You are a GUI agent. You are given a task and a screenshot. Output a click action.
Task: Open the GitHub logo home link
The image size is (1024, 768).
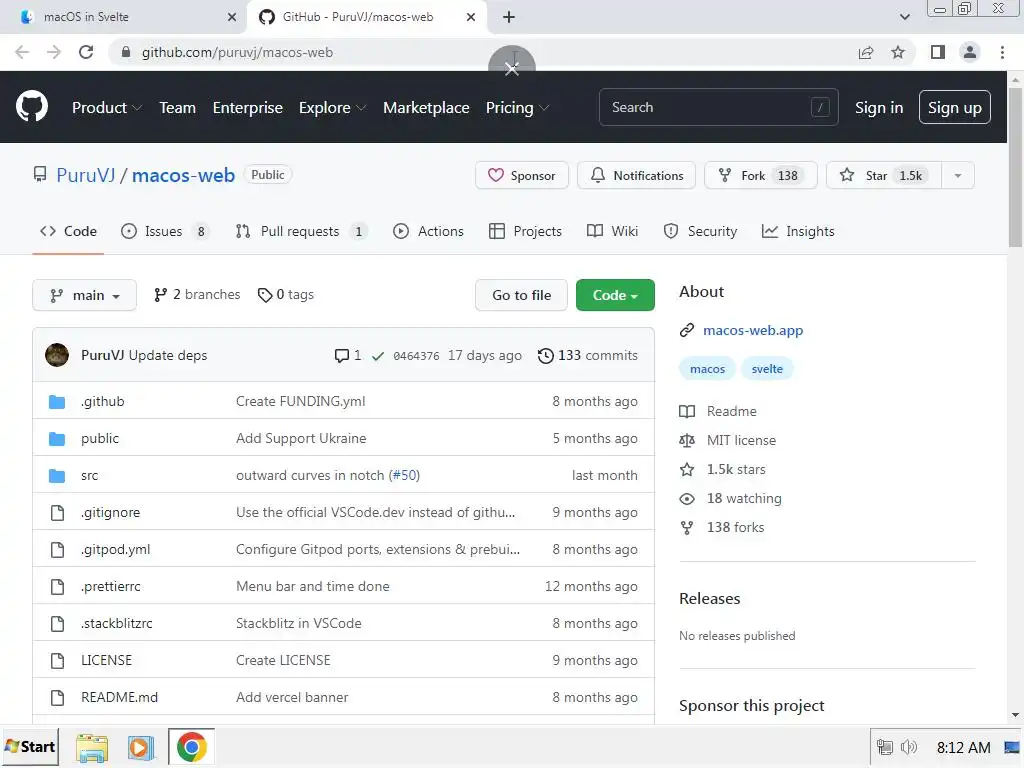coord(32,107)
